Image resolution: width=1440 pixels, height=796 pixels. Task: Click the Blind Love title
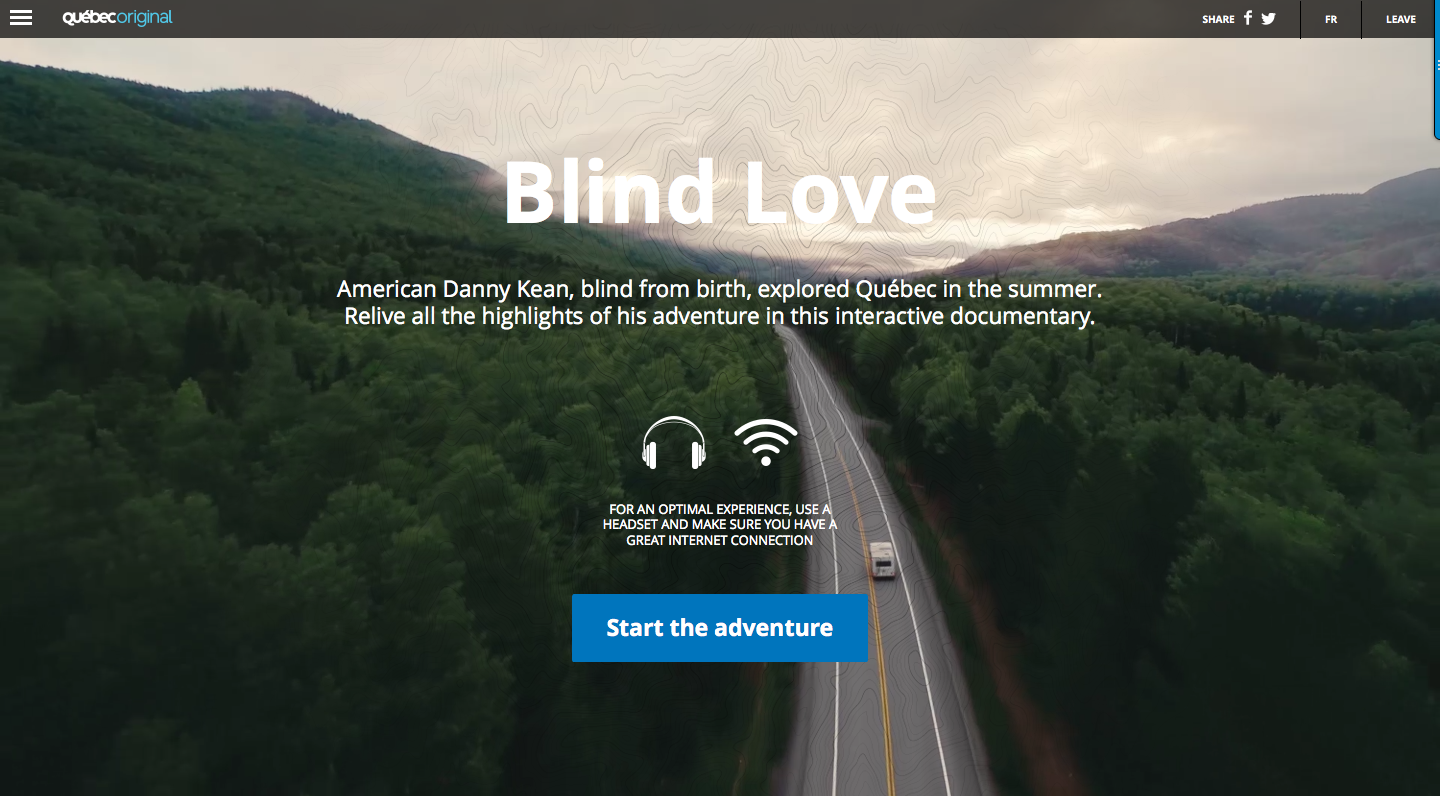[719, 193]
